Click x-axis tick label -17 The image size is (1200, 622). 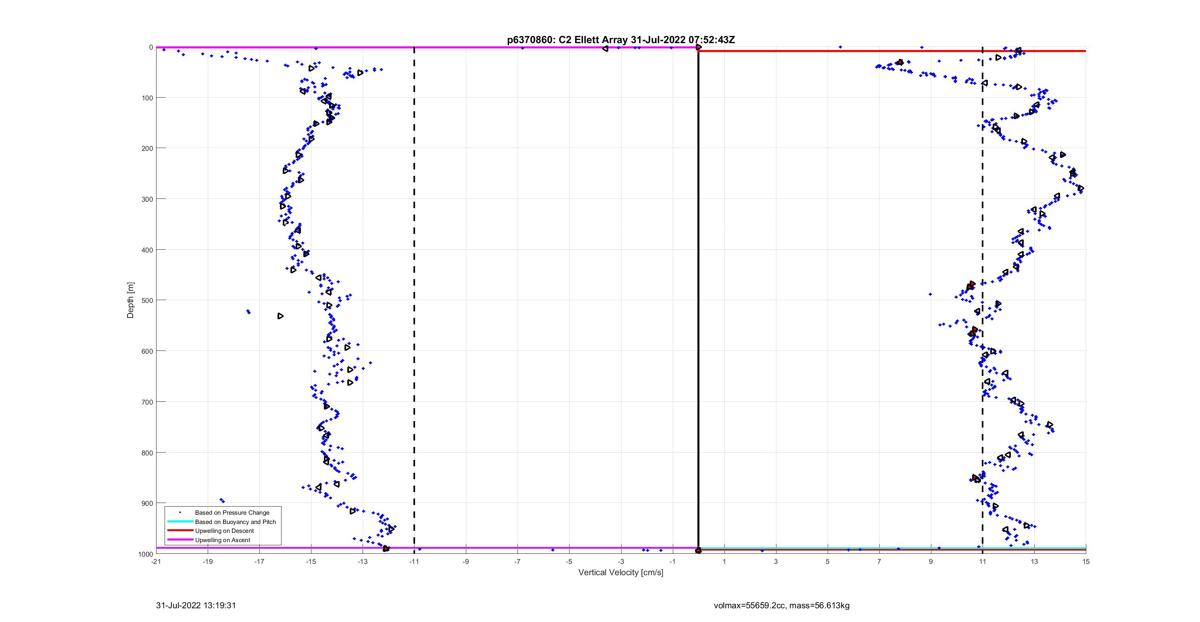(259, 562)
